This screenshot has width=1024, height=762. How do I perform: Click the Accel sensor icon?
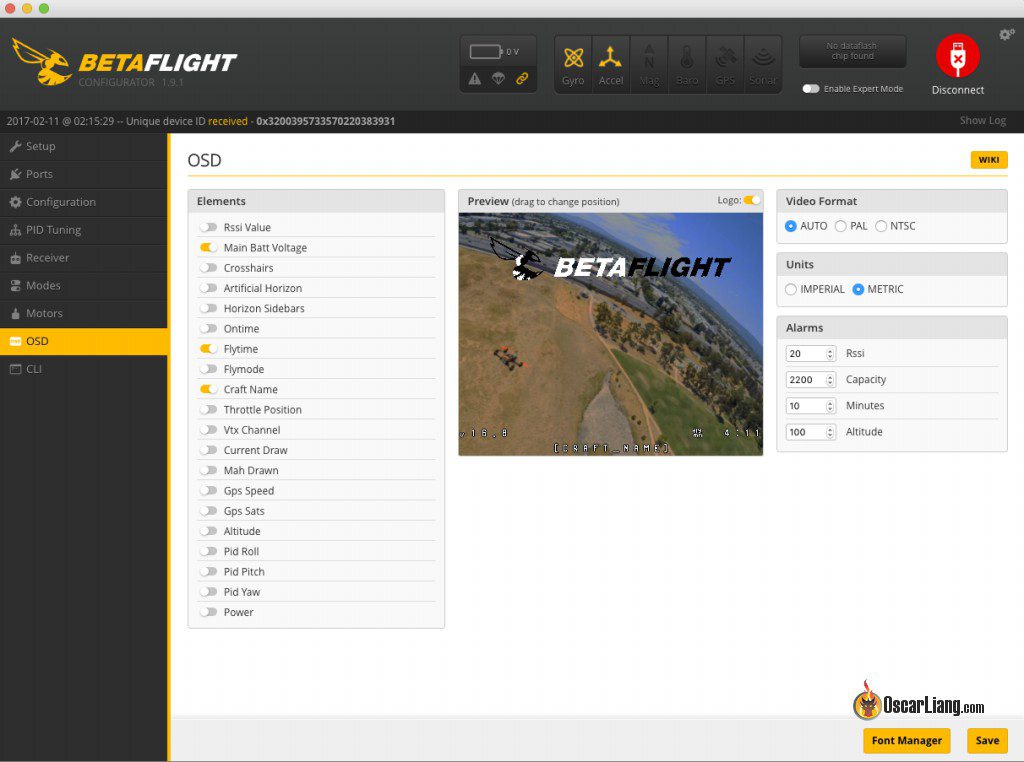611,64
